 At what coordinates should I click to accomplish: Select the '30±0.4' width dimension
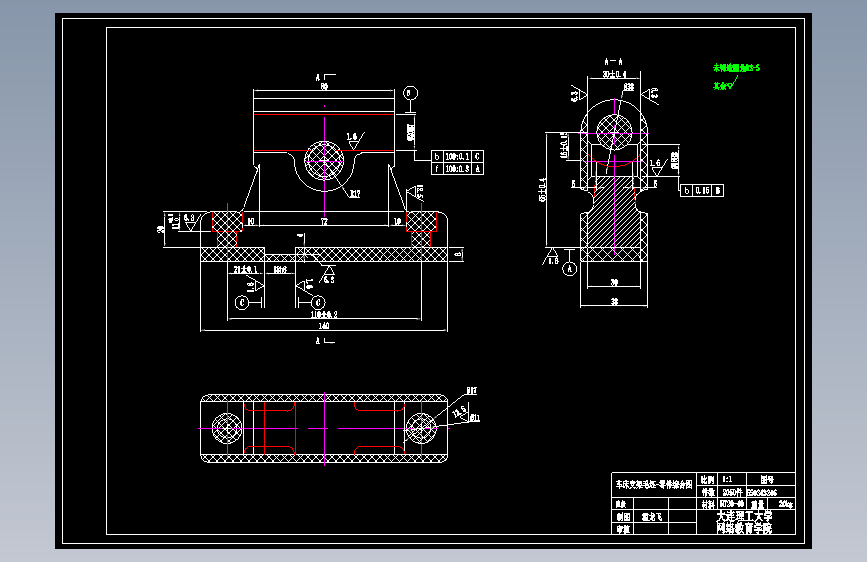pyautogui.click(x=614, y=74)
